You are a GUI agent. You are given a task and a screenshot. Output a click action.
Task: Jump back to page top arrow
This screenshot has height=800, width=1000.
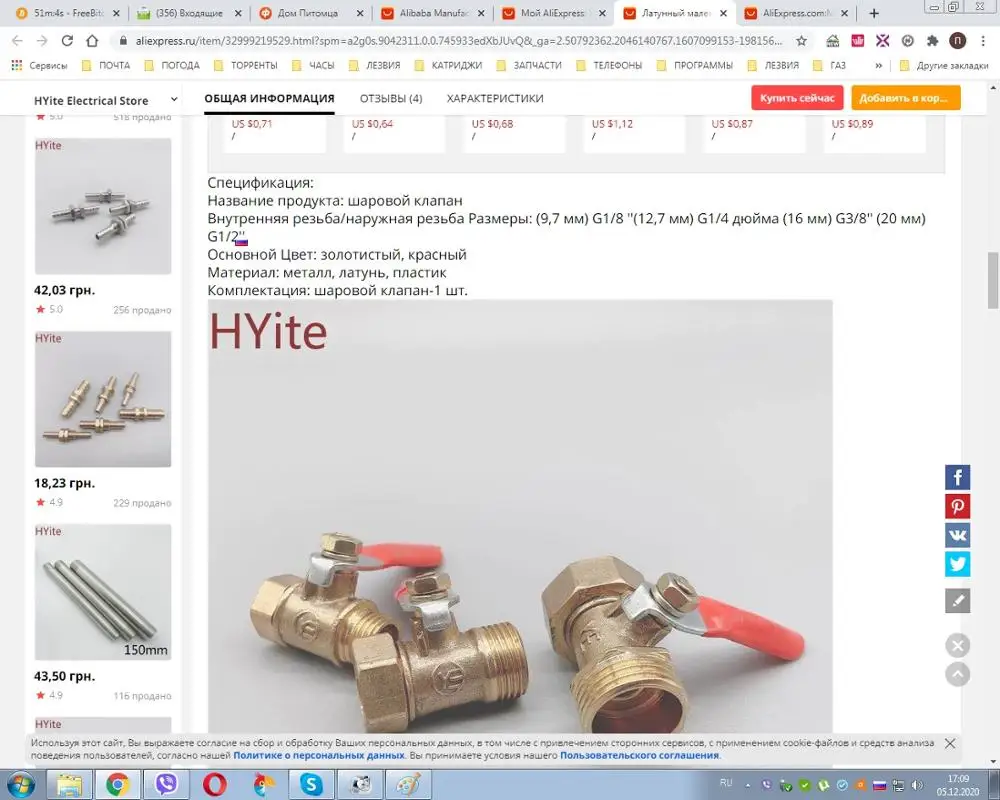(957, 674)
